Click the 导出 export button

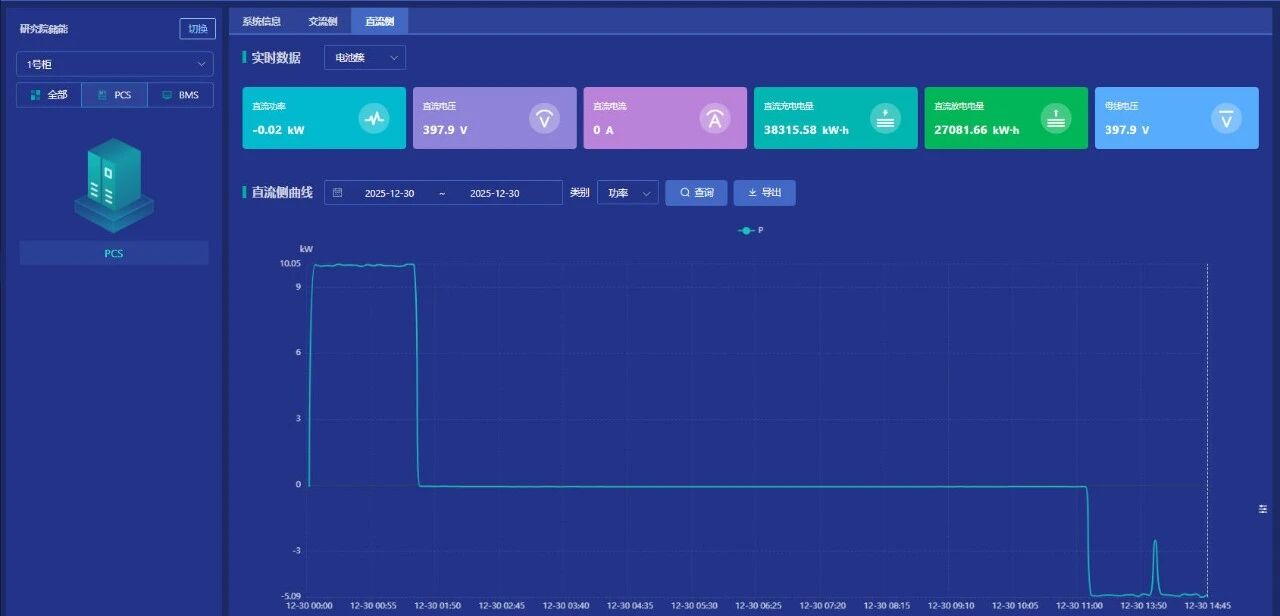pyautogui.click(x=764, y=193)
